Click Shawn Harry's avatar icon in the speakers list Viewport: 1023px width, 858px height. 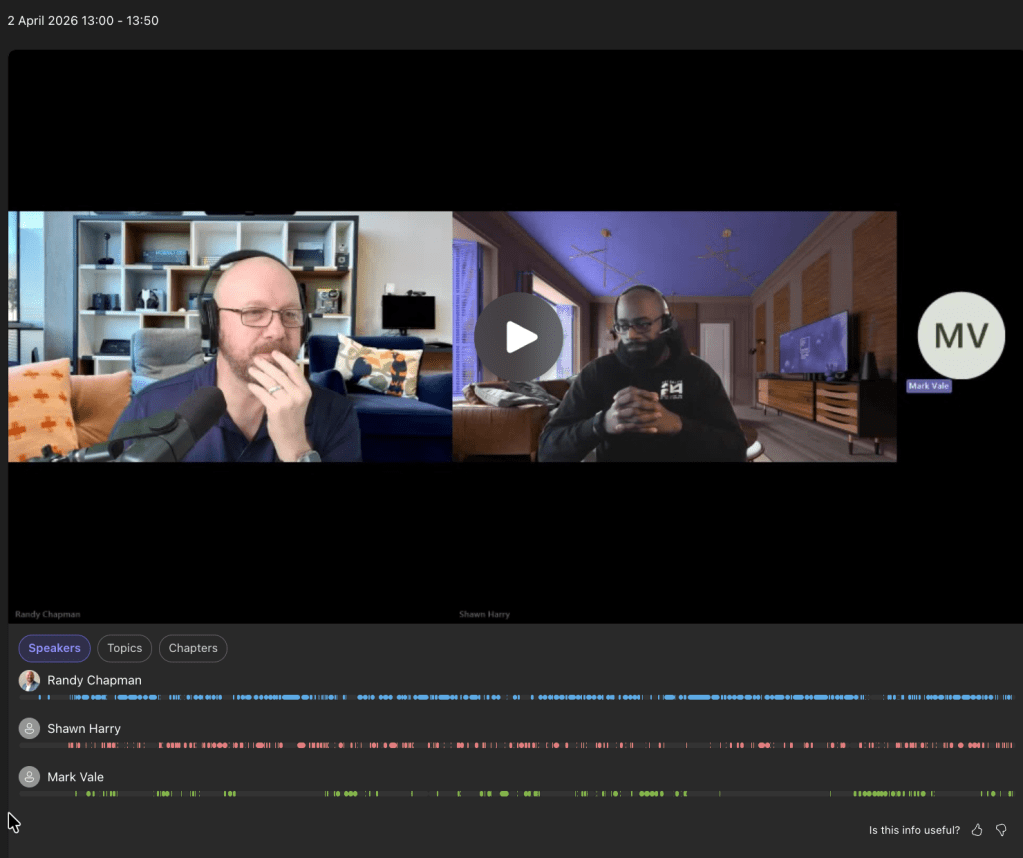pos(29,728)
